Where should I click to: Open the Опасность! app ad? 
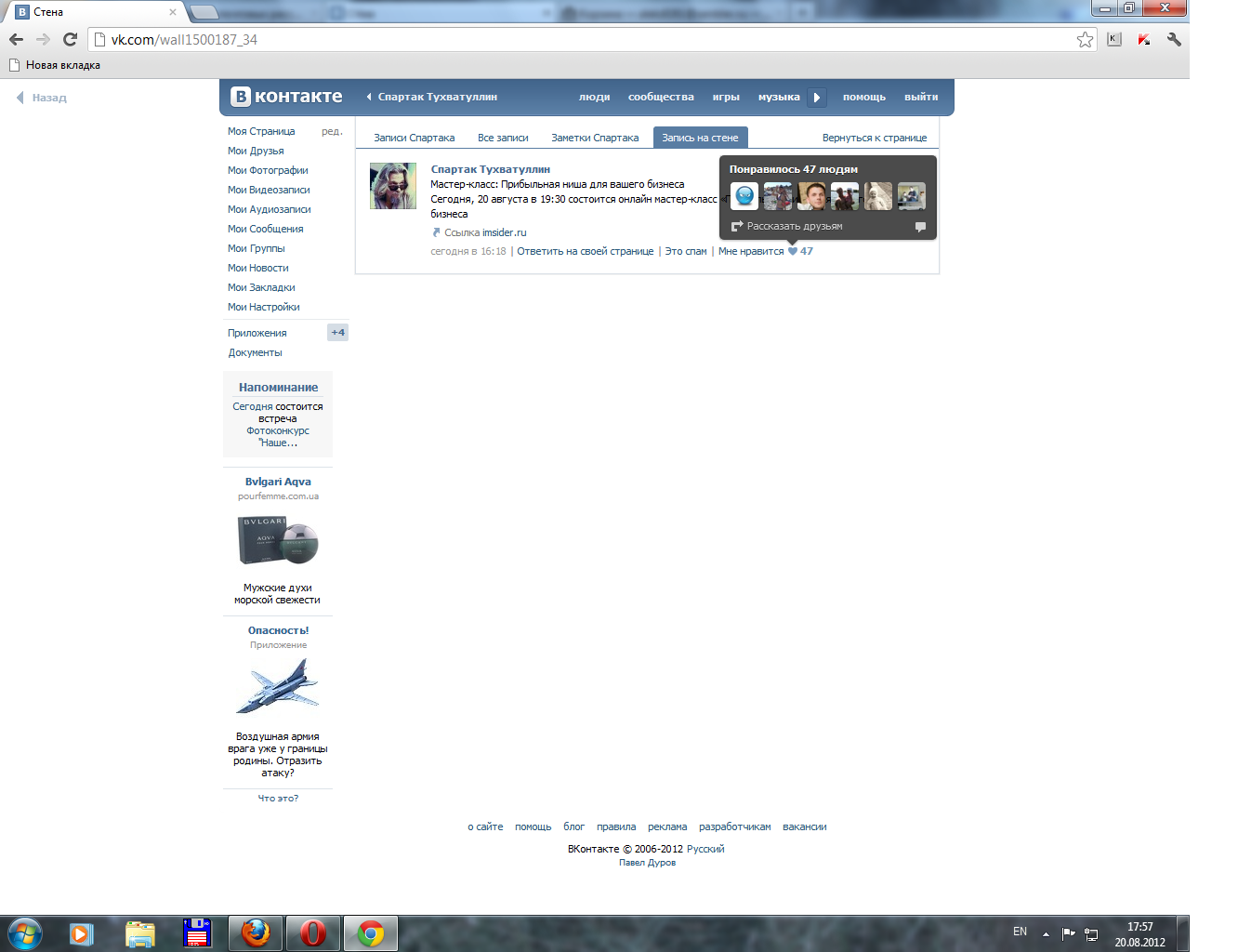tap(278, 630)
